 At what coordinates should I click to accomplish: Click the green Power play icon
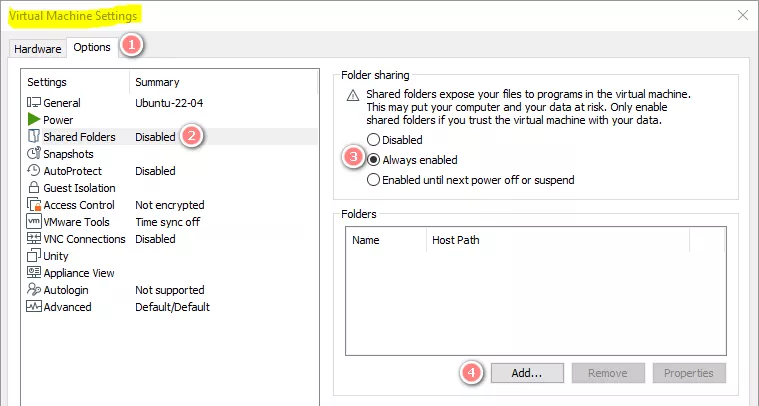coord(34,120)
